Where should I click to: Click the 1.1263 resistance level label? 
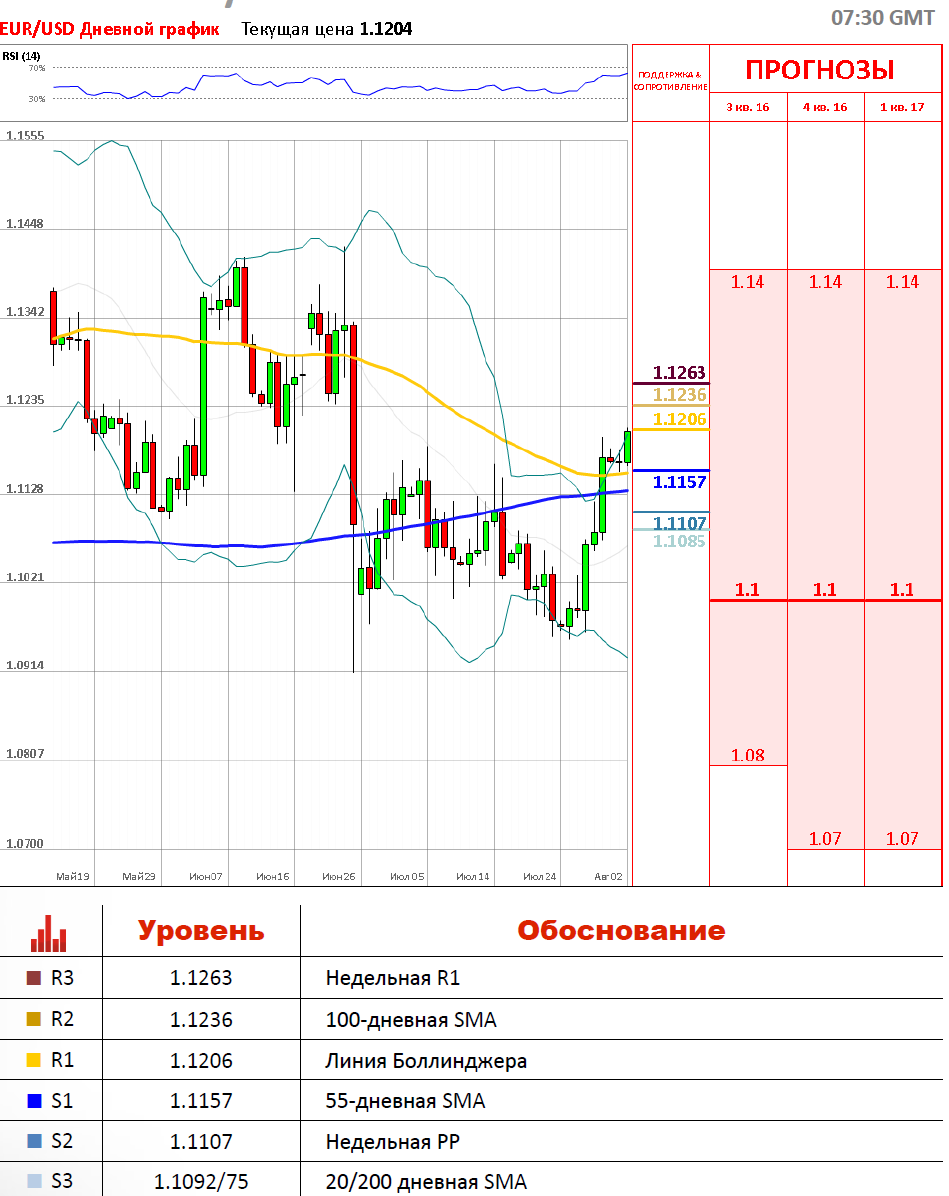point(679,373)
